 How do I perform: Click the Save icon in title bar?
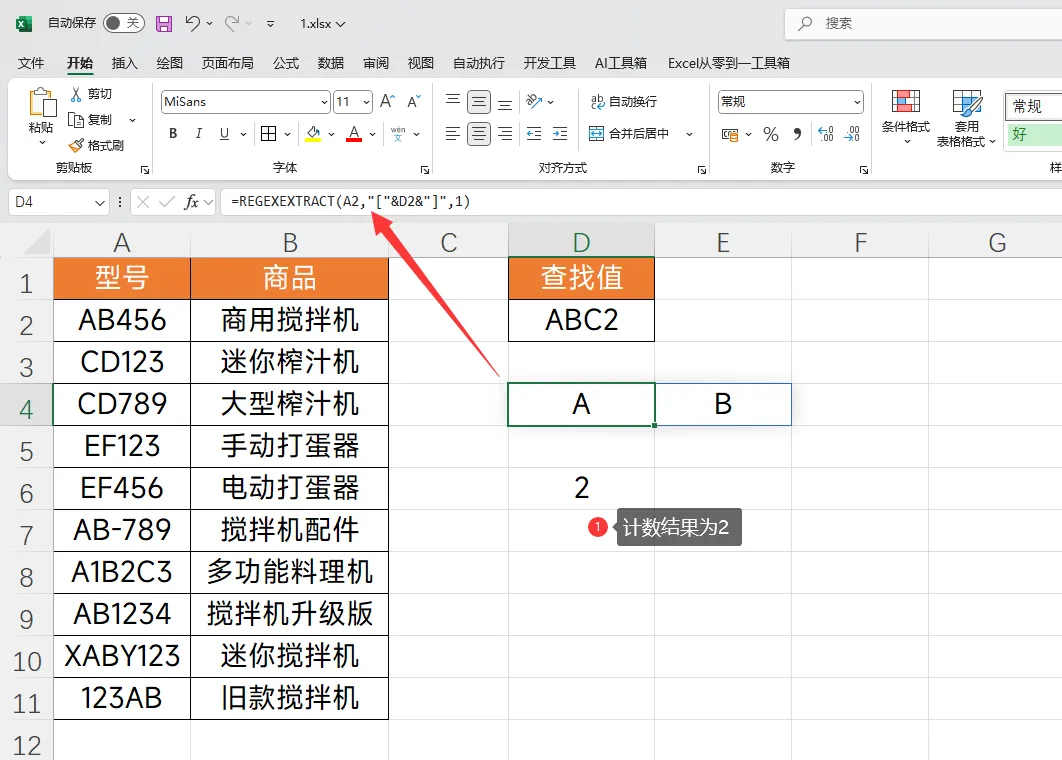tap(164, 24)
